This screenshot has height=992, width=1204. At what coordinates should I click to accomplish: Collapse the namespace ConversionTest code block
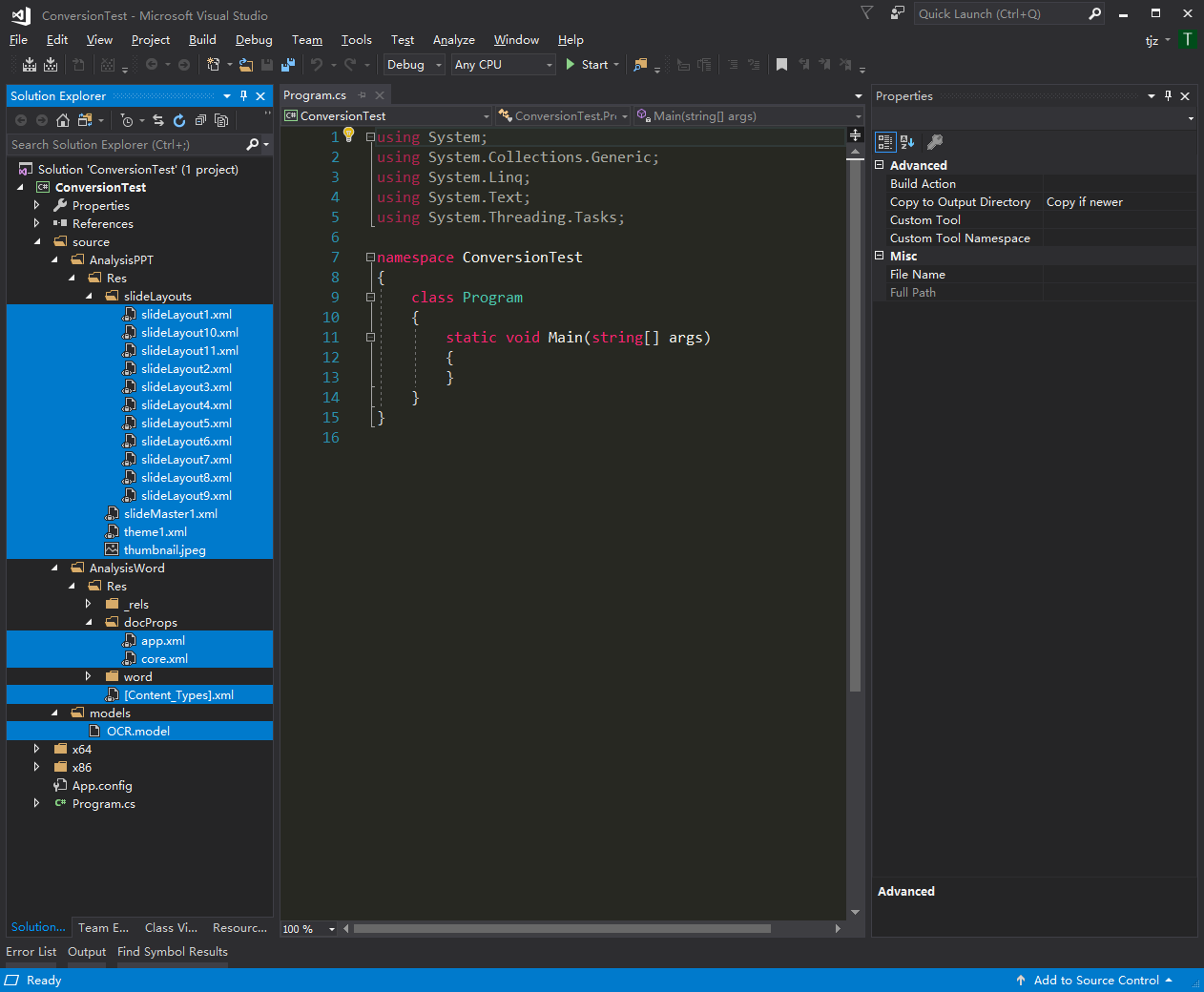click(370, 257)
